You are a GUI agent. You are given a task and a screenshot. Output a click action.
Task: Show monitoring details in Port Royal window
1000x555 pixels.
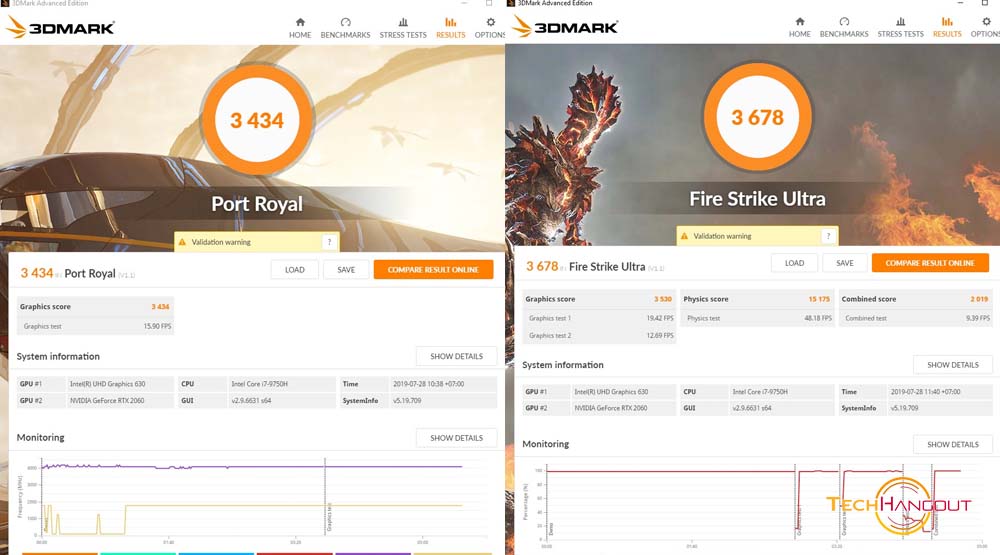(457, 438)
